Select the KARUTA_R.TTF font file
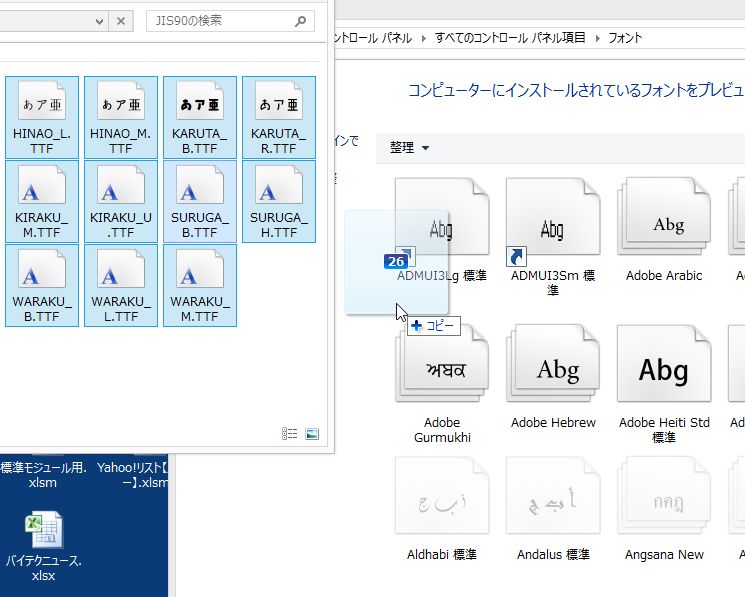The image size is (745, 597). [x=278, y=117]
